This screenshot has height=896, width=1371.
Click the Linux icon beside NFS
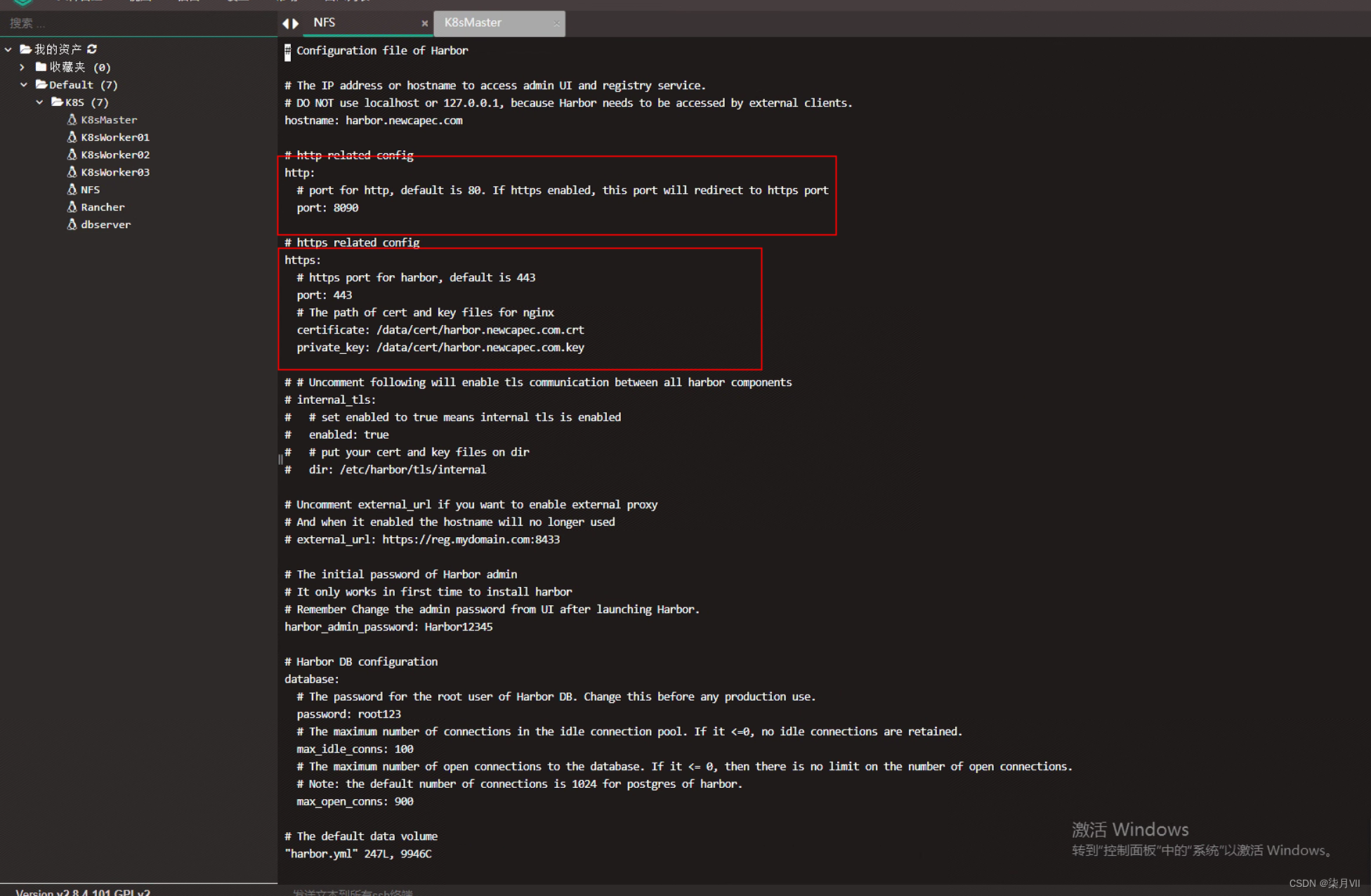point(72,190)
